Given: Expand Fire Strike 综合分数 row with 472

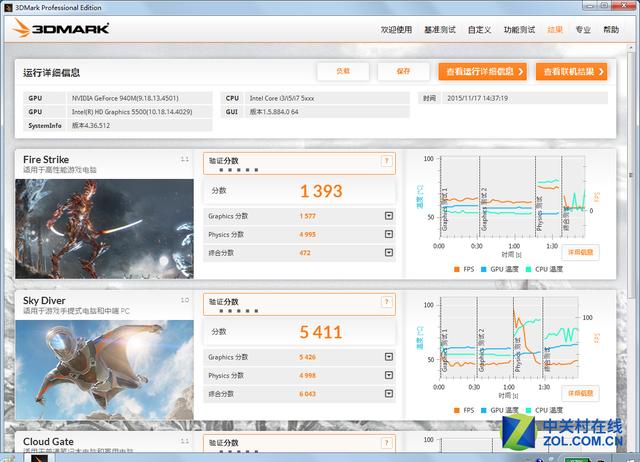Looking at the screenshot, I should (x=389, y=253).
